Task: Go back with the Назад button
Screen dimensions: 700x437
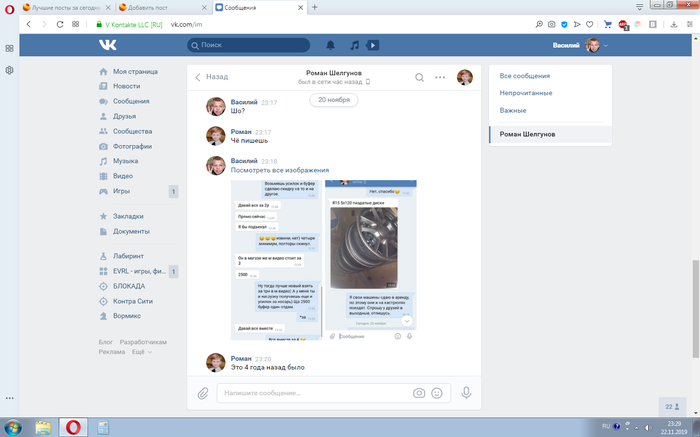Action: click(x=211, y=77)
